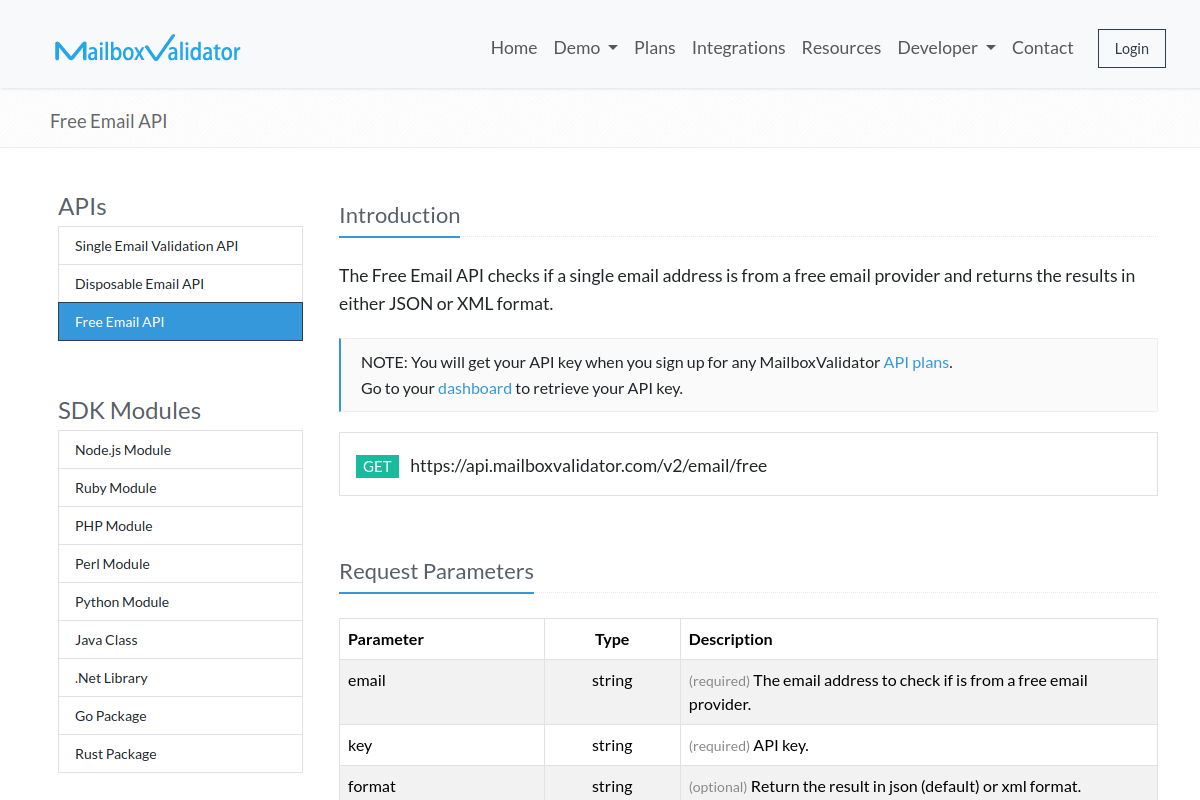Click the Login button

pyautogui.click(x=1132, y=48)
